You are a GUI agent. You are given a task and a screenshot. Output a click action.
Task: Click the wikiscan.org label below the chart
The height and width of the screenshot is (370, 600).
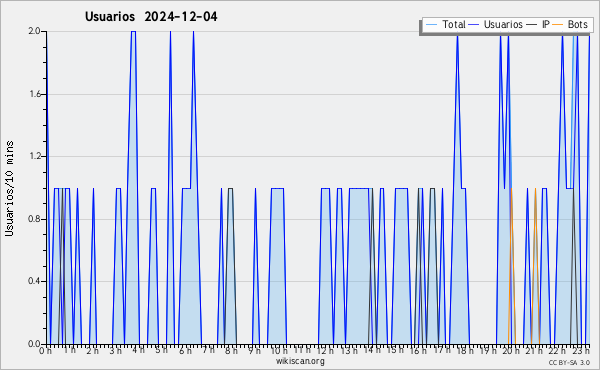click(x=300, y=361)
